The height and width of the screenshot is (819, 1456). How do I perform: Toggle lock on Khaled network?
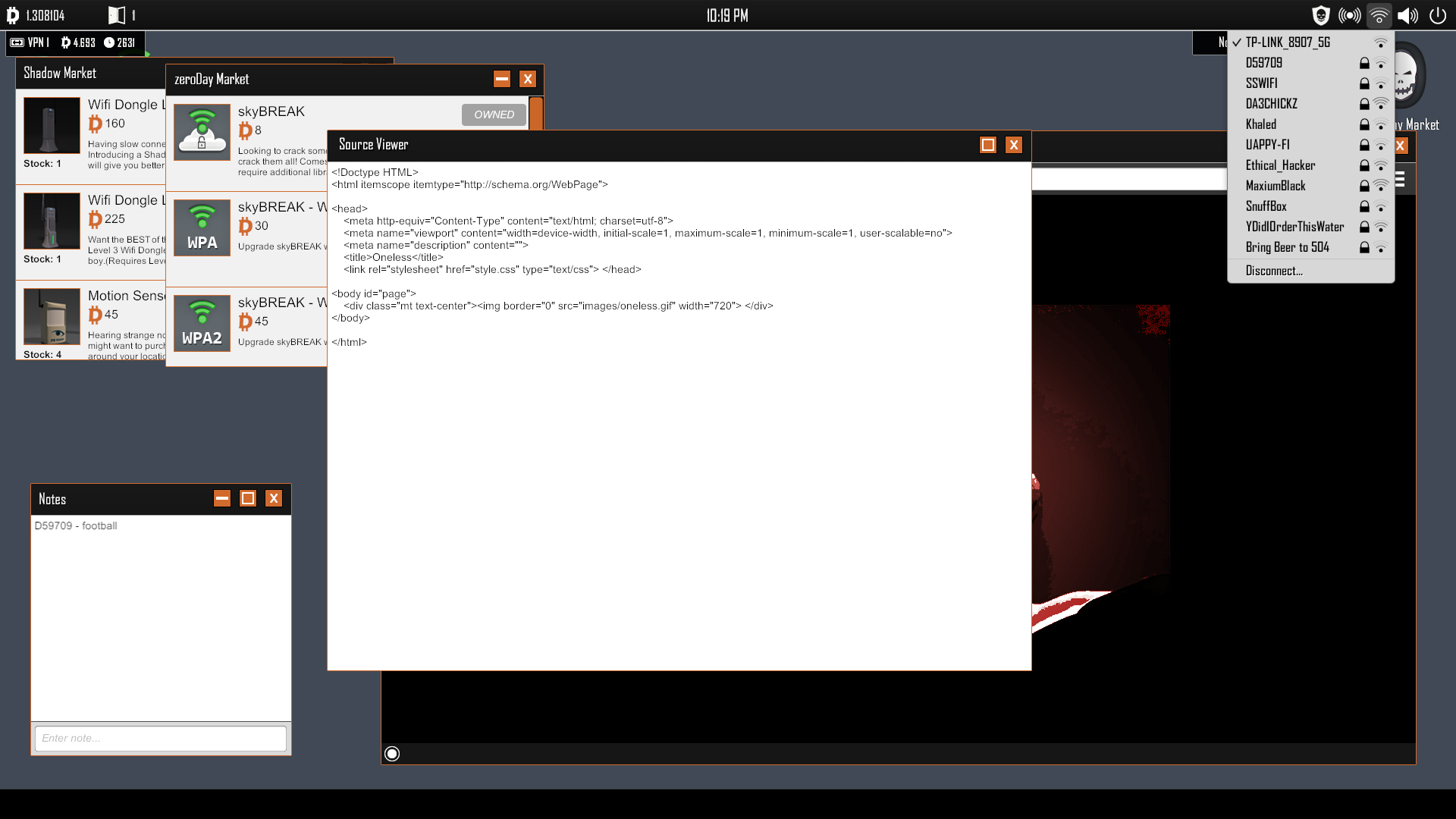pyautogui.click(x=1363, y=124)
